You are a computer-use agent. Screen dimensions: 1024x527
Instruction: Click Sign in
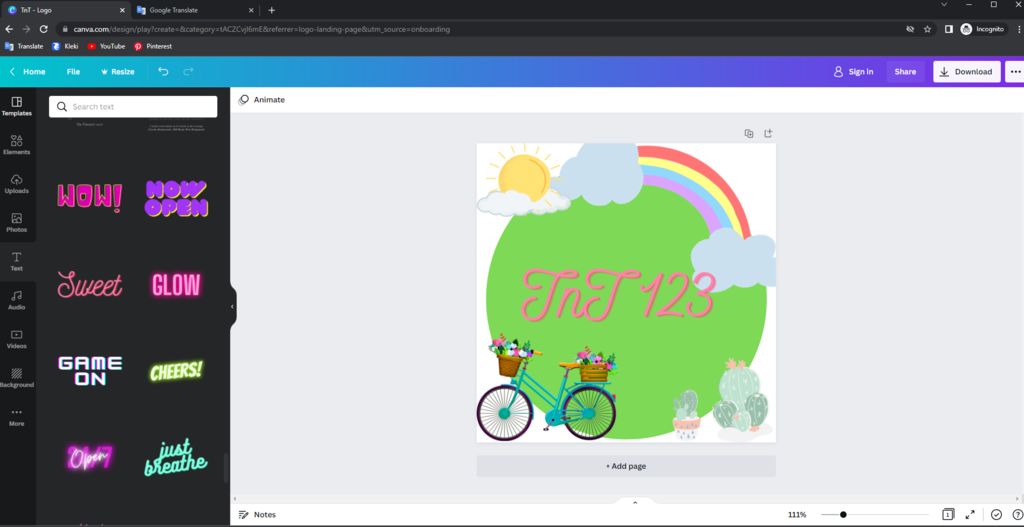pyautogui.click(x=854, y=72)
